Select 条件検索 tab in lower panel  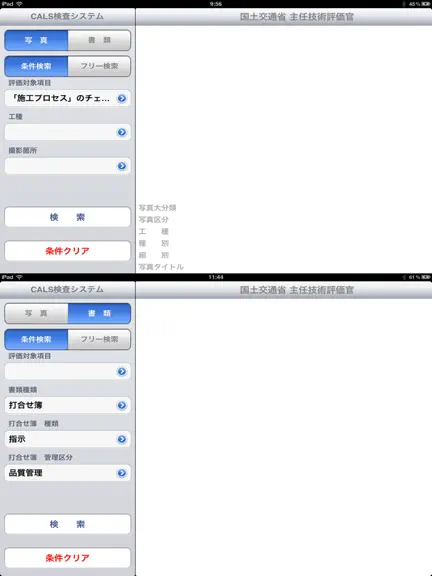click(36, 339)
